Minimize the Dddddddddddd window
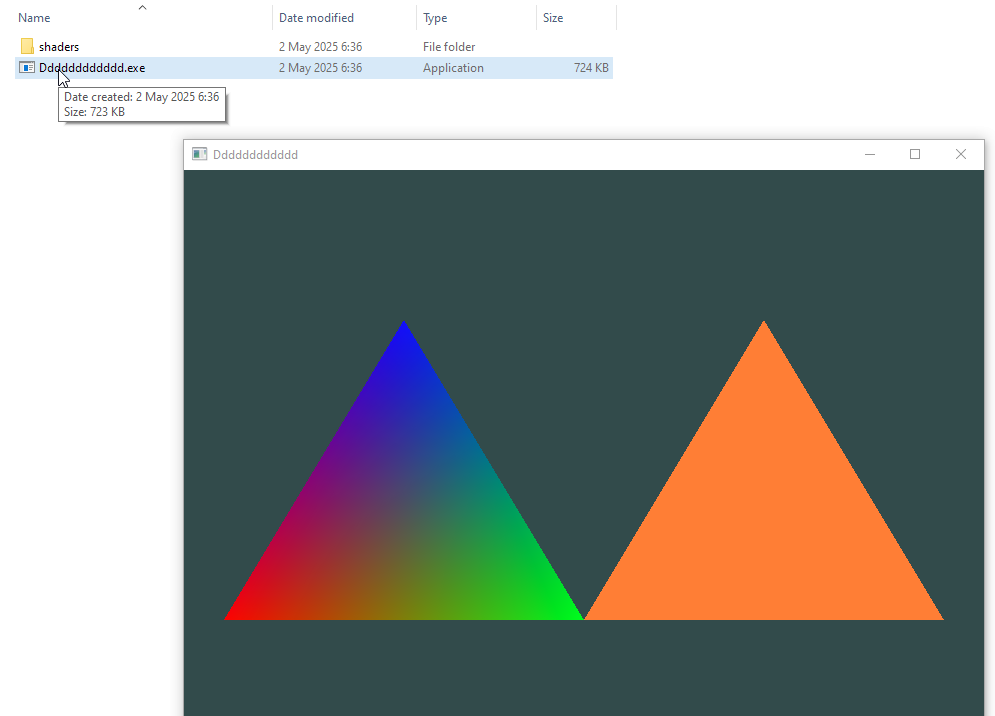This screenshot has width=995, height=716. (x=869, y=154)
